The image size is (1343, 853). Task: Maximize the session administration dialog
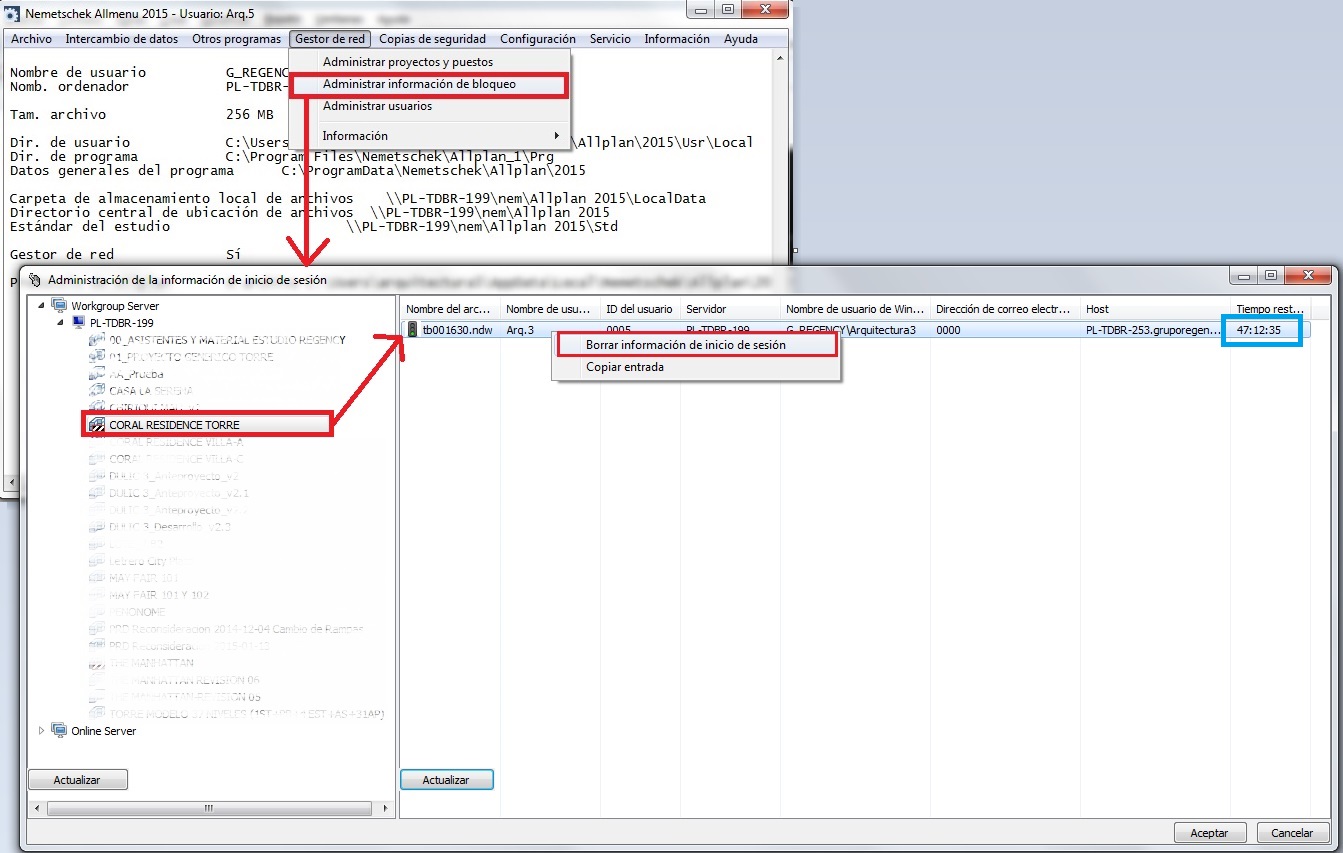[1271, 275]
